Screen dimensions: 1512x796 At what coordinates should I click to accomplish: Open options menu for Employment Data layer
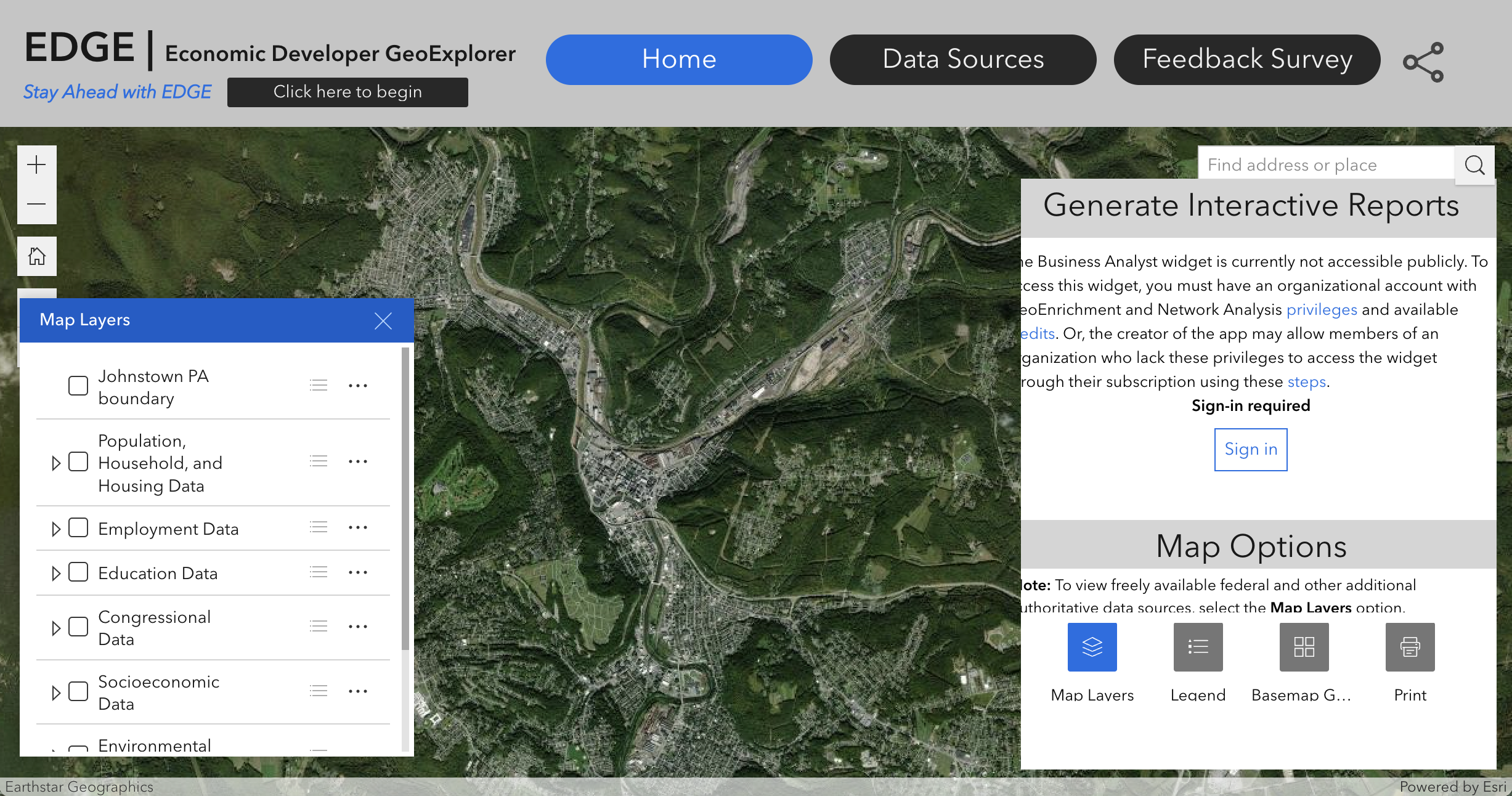(358, 528)
